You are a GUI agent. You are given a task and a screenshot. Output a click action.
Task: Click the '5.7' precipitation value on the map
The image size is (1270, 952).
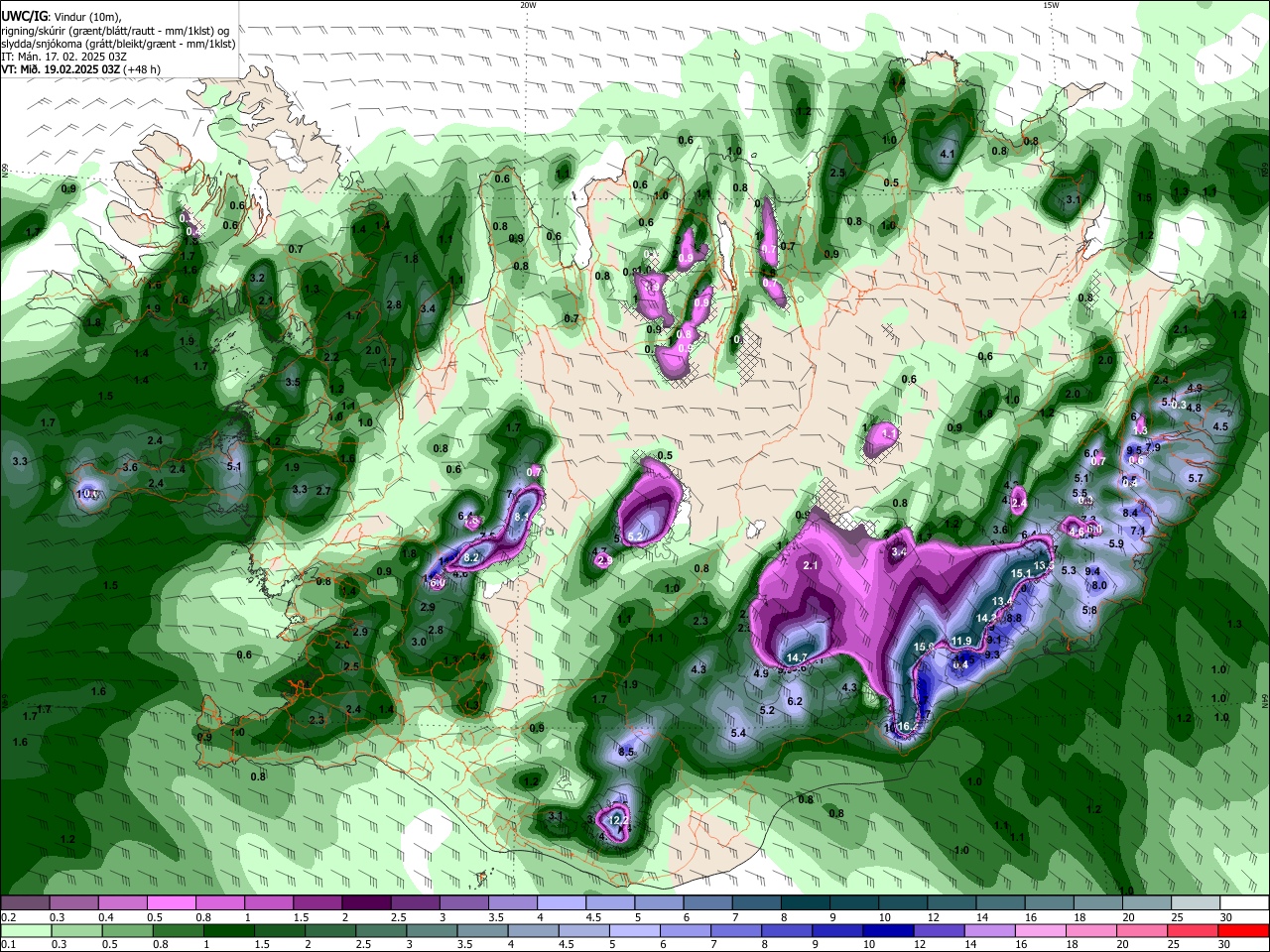(x=1196, y=478)
